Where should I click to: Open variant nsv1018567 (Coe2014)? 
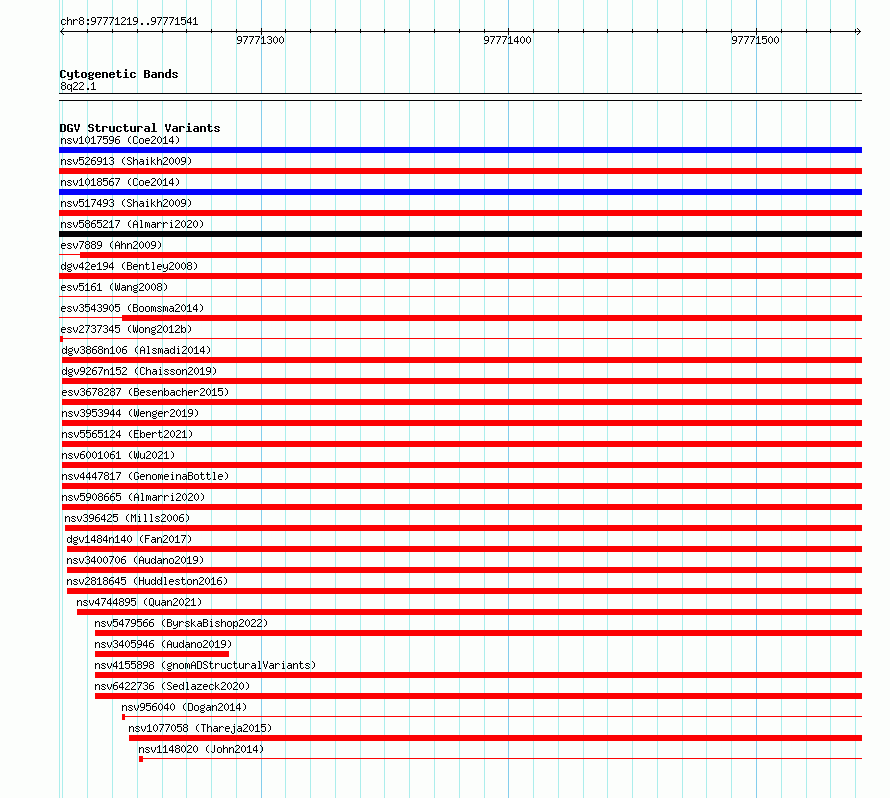[120, 182]
